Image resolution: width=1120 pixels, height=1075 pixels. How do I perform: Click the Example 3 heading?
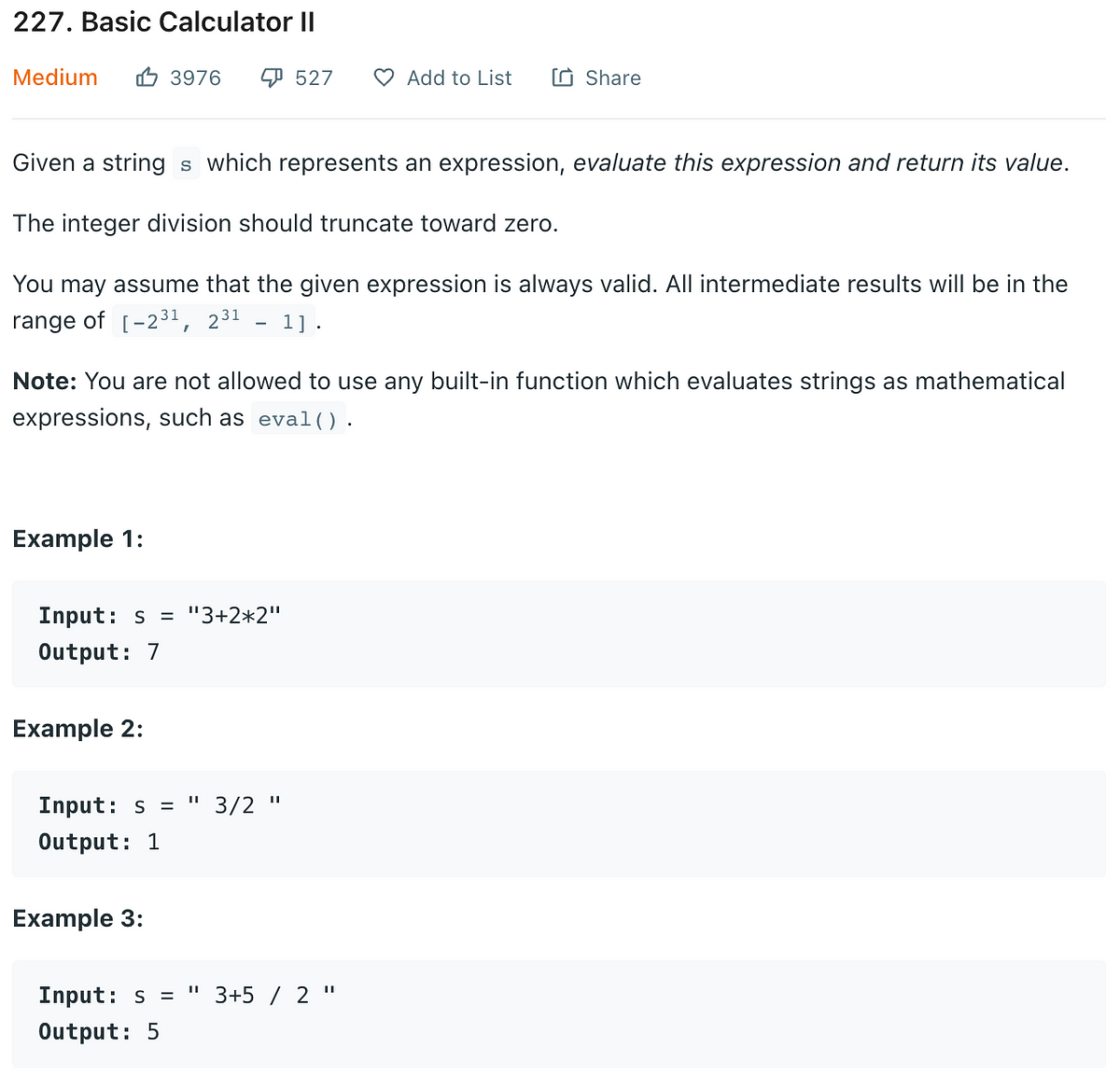(77, 918)
